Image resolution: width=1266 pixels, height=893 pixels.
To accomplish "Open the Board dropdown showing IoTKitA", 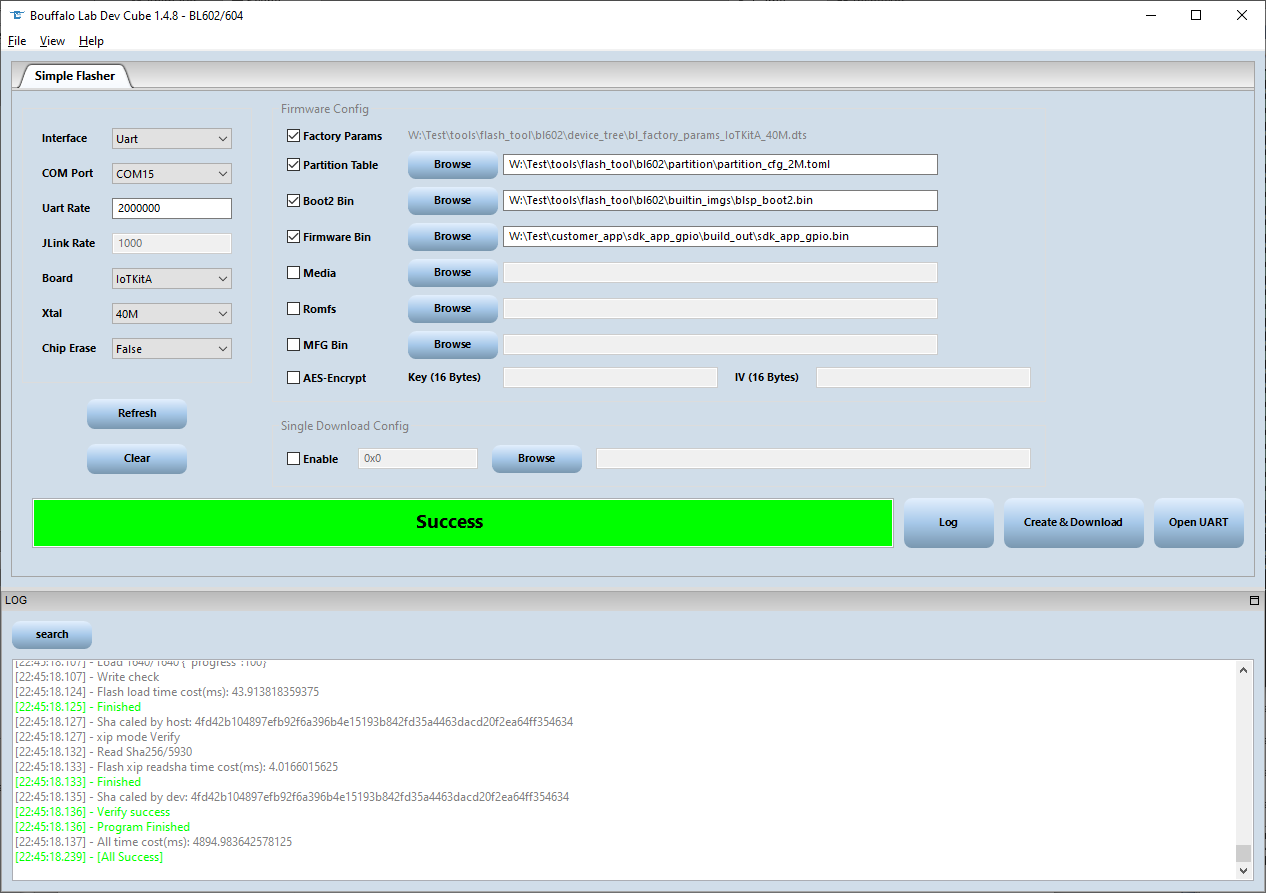I will [172, 279].
